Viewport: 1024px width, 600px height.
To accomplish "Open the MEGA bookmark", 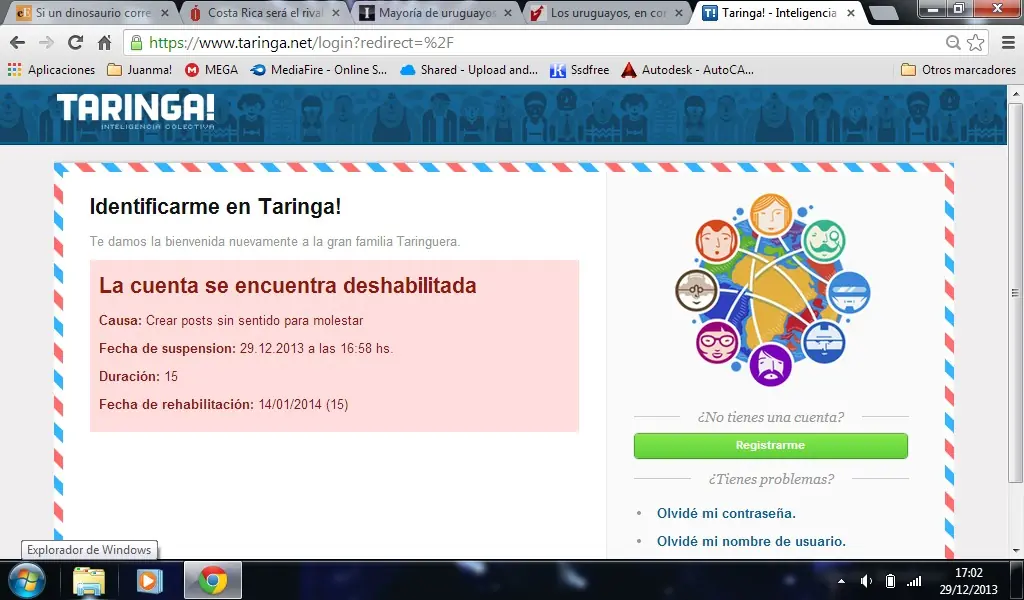I will [x=212, y=70].
